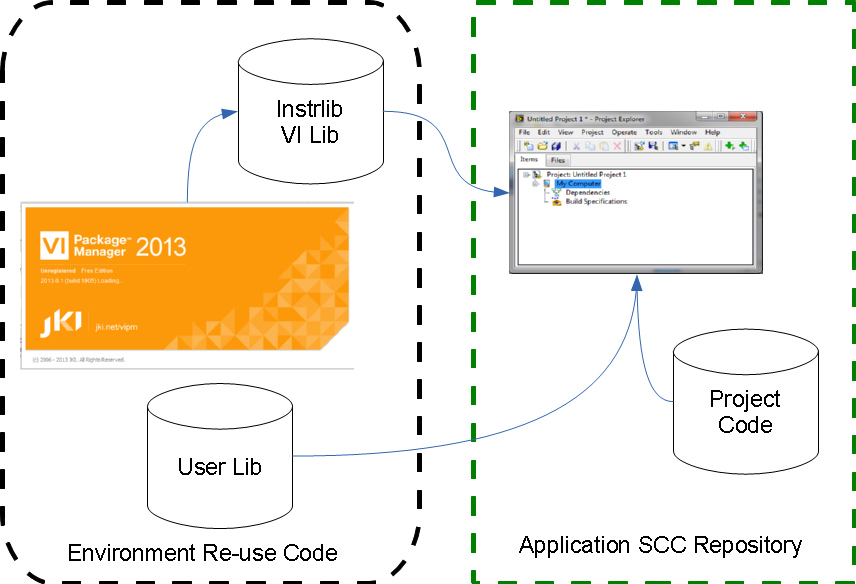
Task: Select the Build Specifications tree item
Action: [x=596, y=201]
